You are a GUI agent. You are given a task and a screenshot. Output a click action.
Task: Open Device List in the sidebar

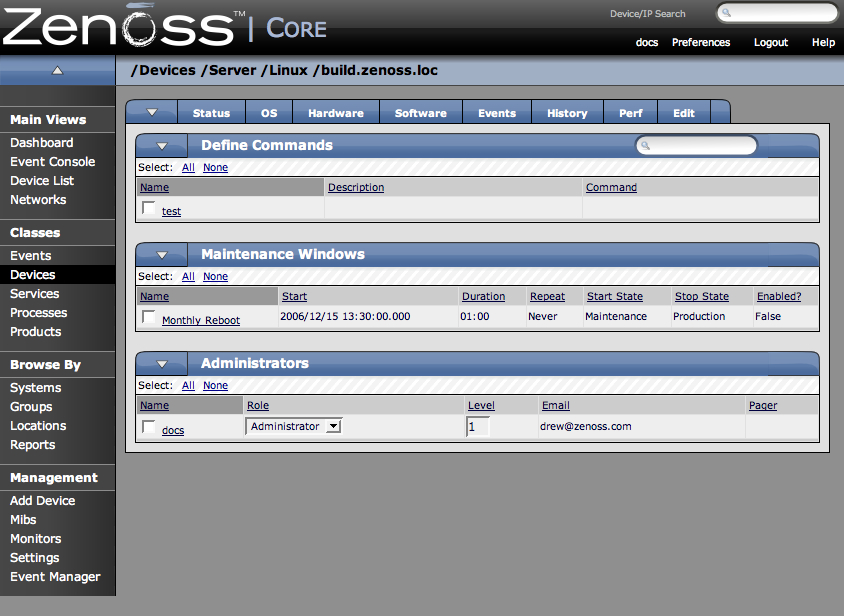[x=42, y=181]
